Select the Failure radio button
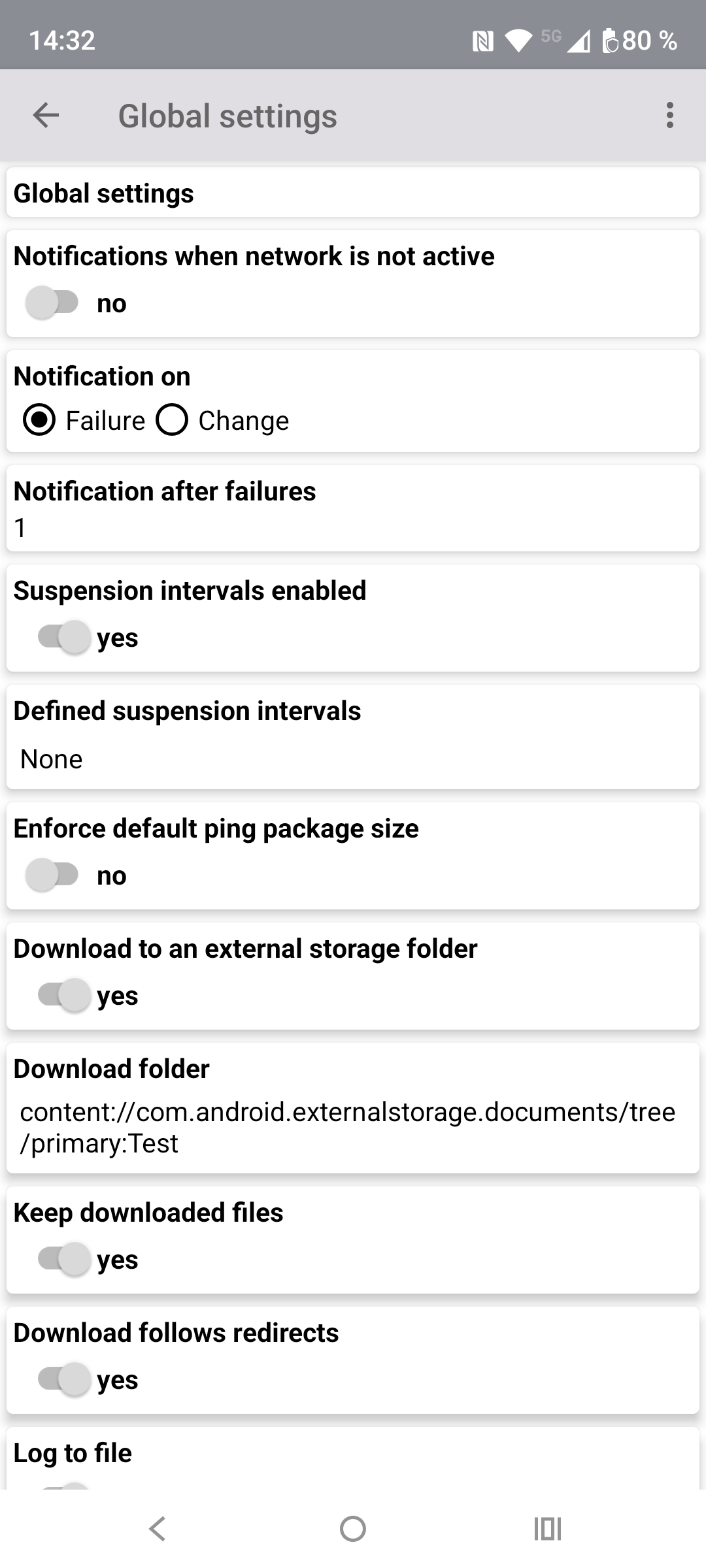The image size is (706, 1568). (x=39, y=420)
